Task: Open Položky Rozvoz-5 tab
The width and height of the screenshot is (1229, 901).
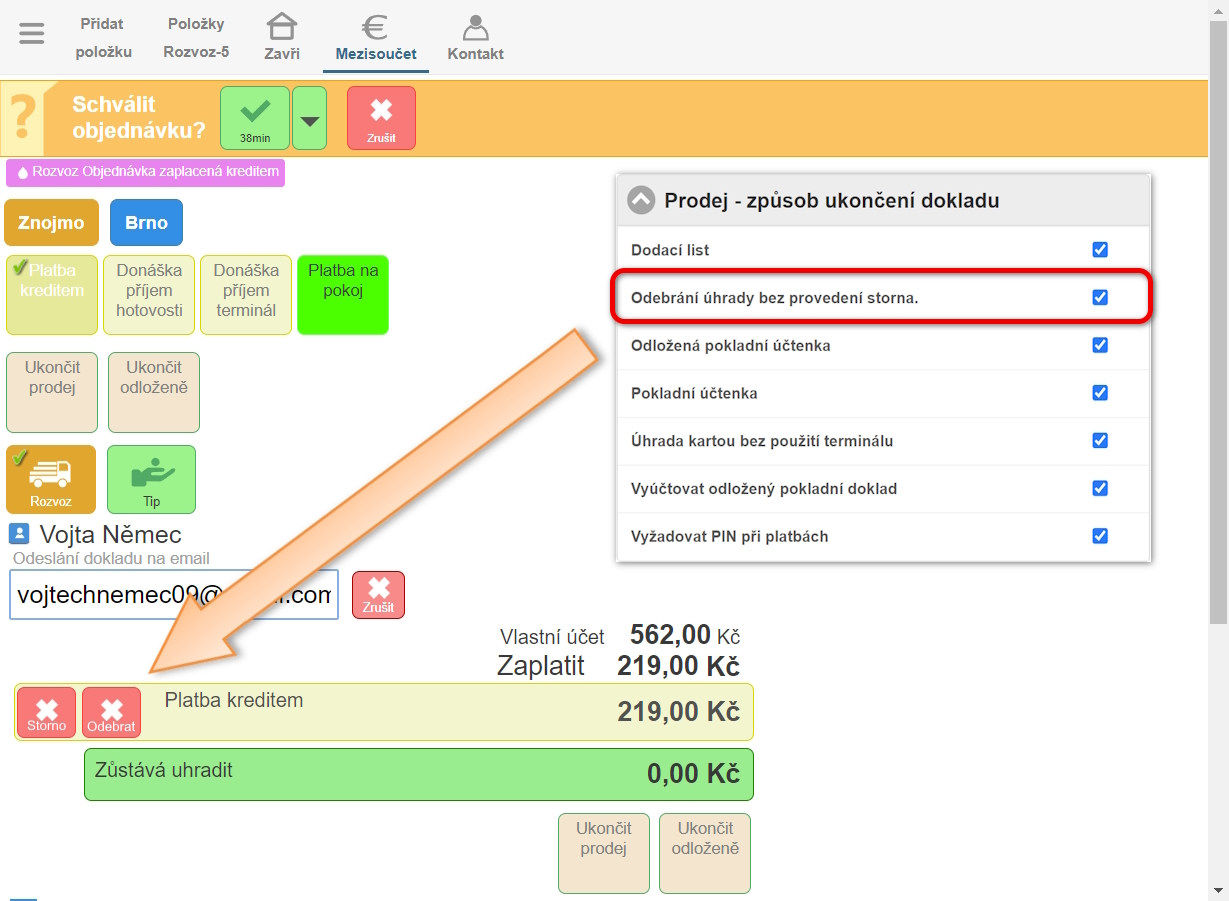Action: click(196, 37)
